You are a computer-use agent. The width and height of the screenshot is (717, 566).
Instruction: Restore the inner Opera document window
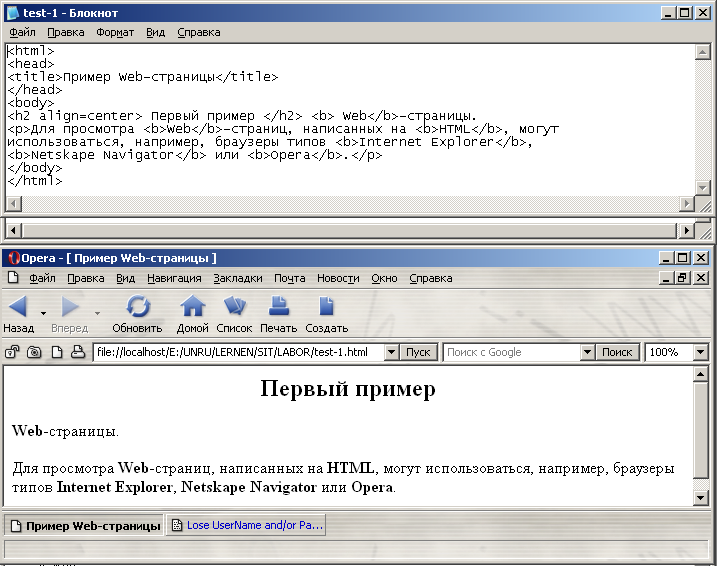(683, 278)
